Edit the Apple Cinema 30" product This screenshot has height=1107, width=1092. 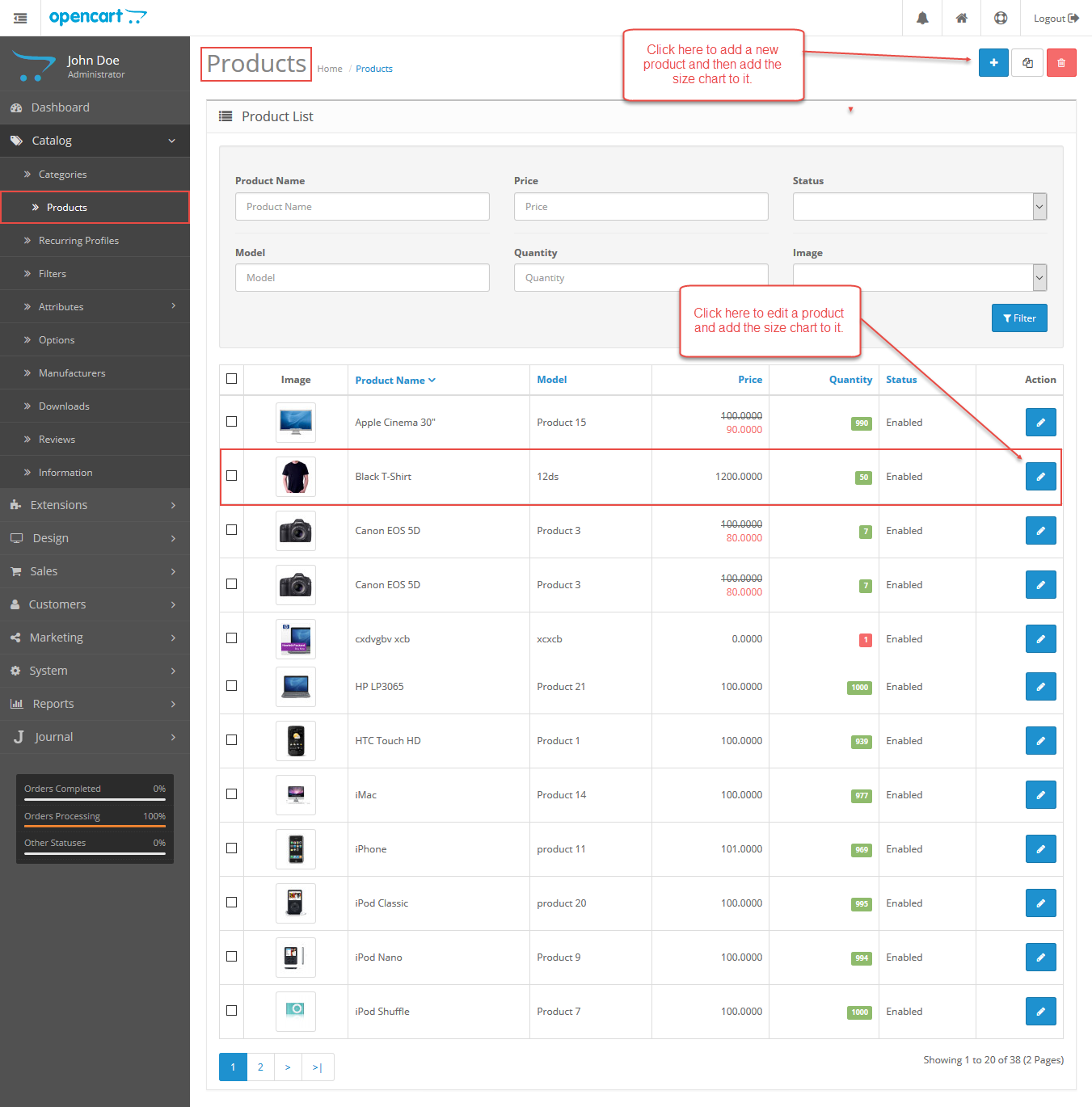[1041, 423]
